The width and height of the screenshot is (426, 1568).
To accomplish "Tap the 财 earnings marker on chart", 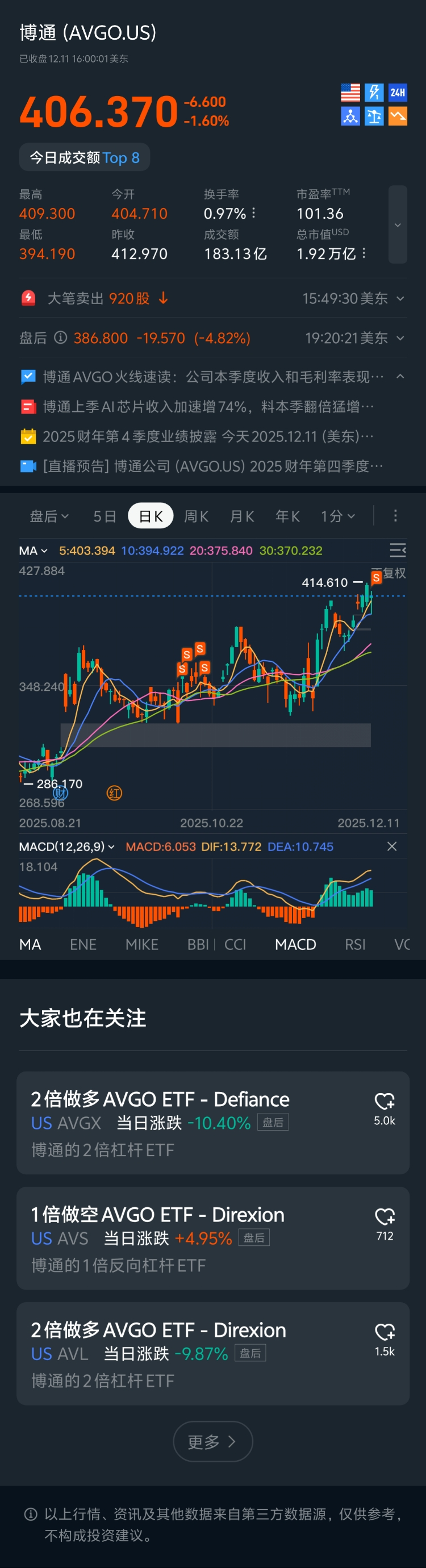I will pos(60,793).
